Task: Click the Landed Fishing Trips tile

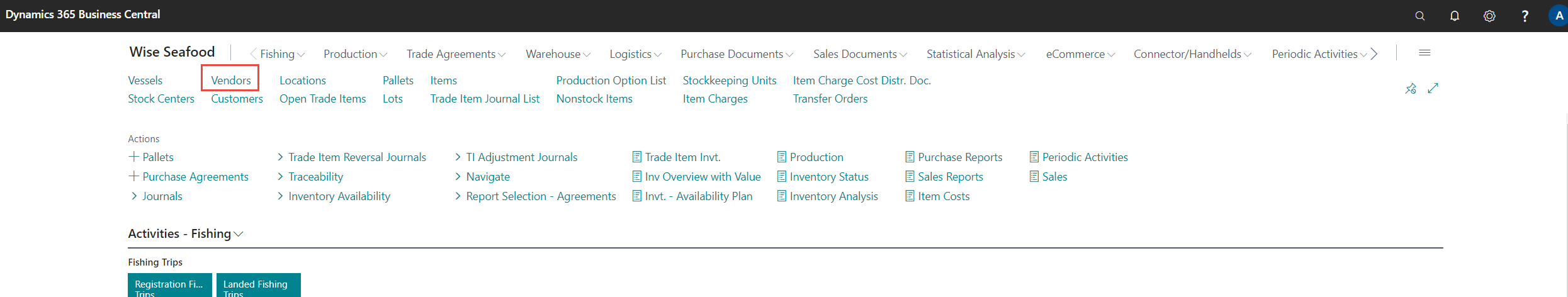Action: point(258,286)
